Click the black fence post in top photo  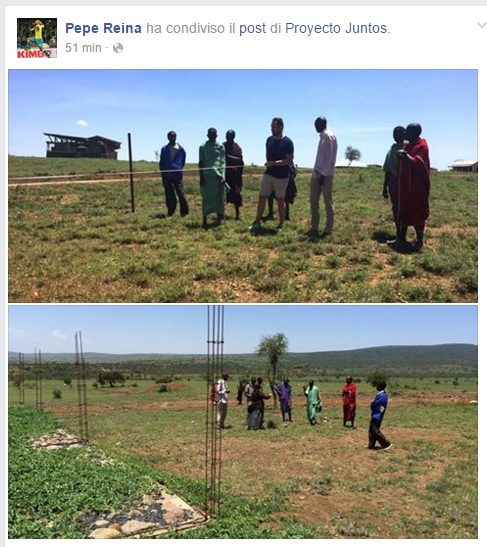click(x=131, y=173)
